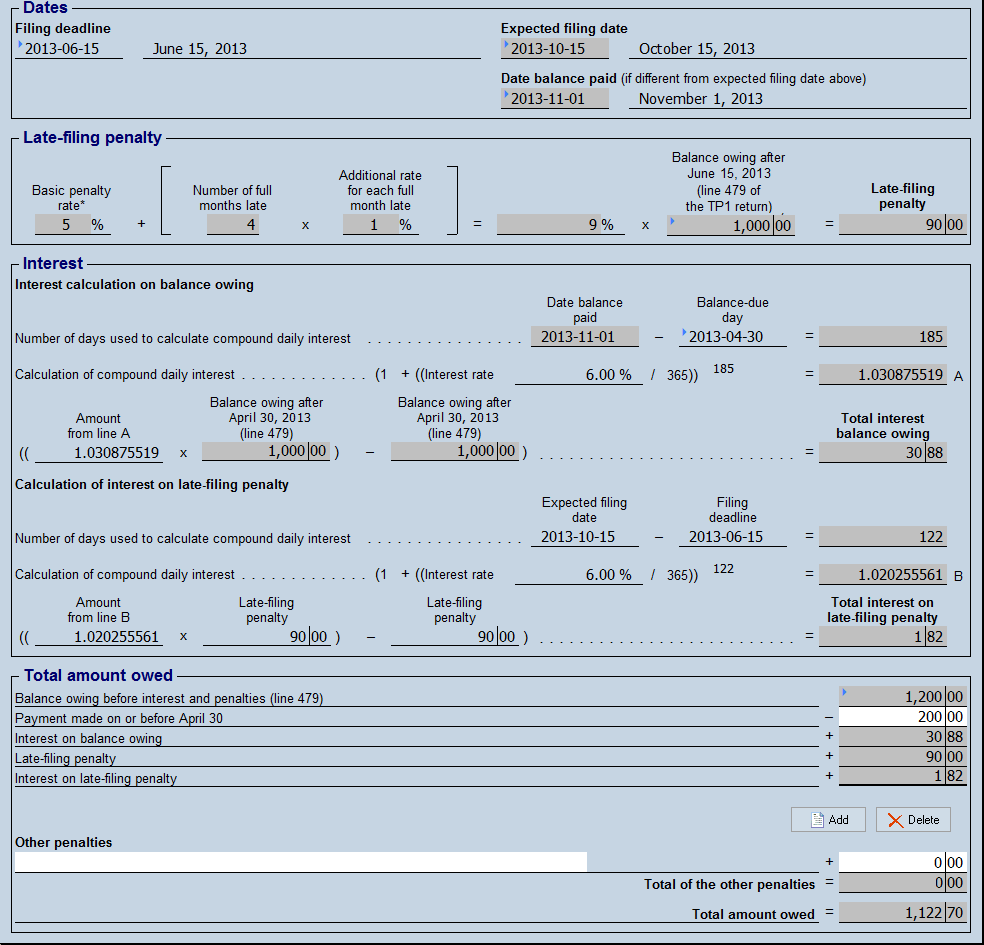Click Total of the other penalties field
The height and width of the screenshot is (945, 984).
902,882
